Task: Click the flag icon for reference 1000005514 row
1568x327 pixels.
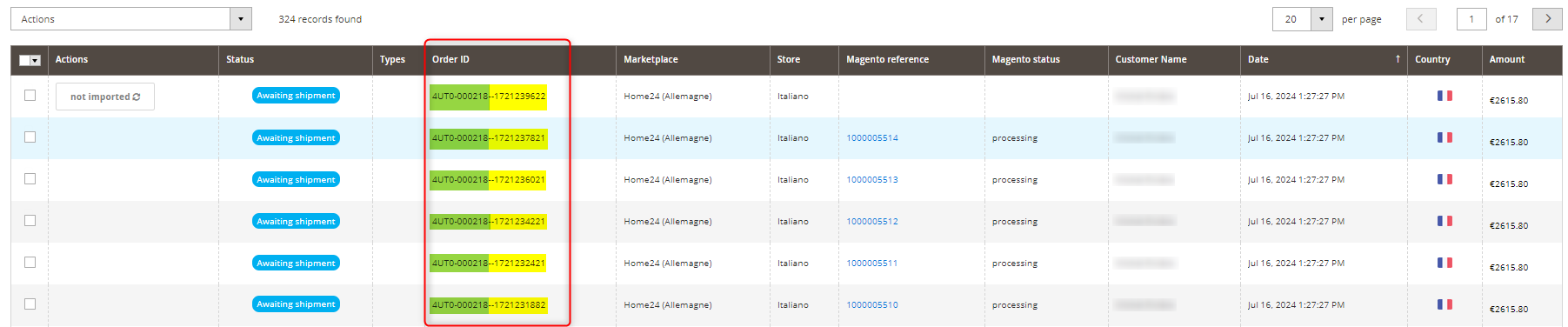Action: pyautogui.click(x=1445, y=137)
